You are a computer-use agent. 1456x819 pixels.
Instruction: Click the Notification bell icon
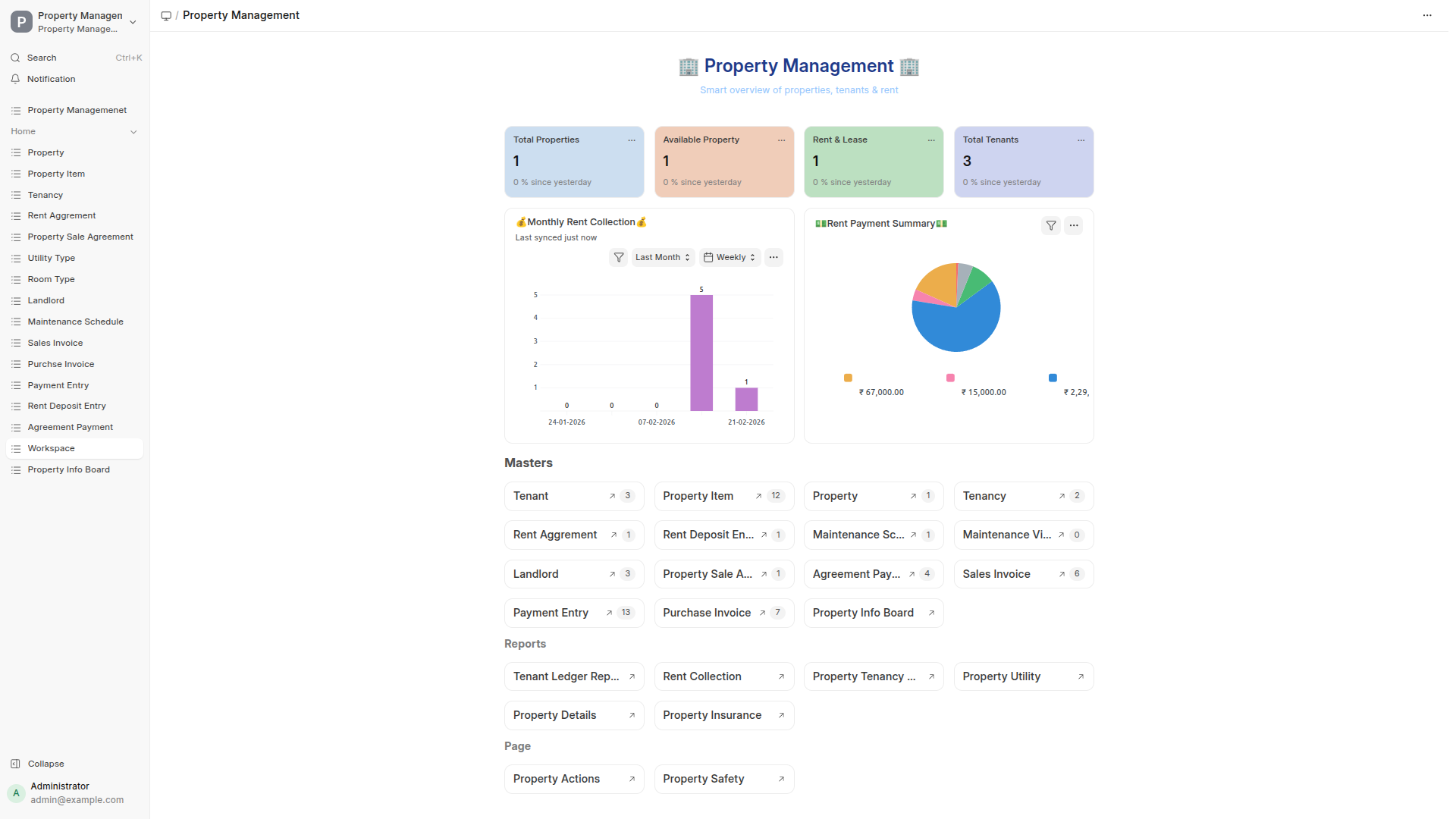coord(15,79)
